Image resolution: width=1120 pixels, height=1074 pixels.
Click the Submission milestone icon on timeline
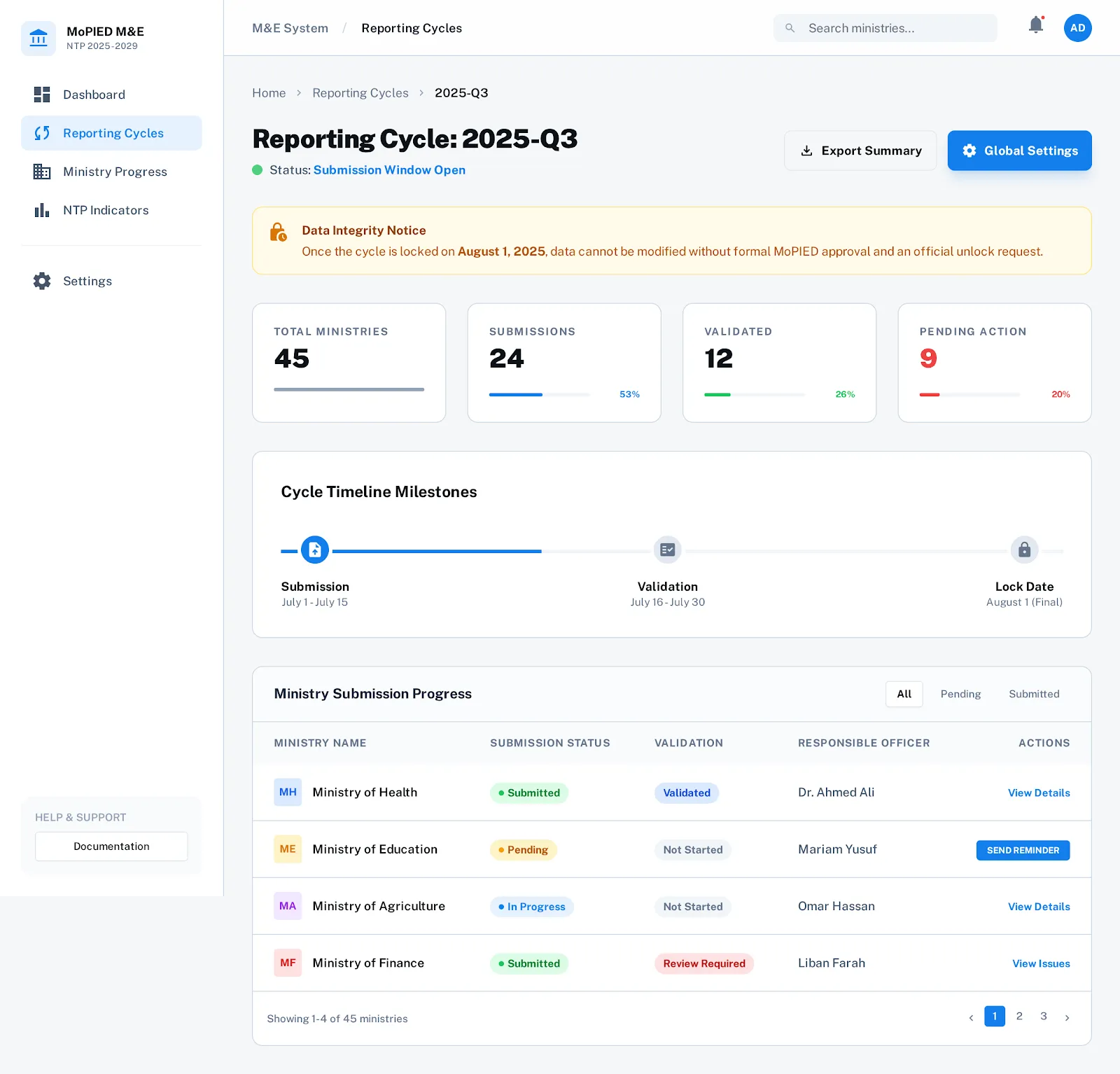click(315, 550)
